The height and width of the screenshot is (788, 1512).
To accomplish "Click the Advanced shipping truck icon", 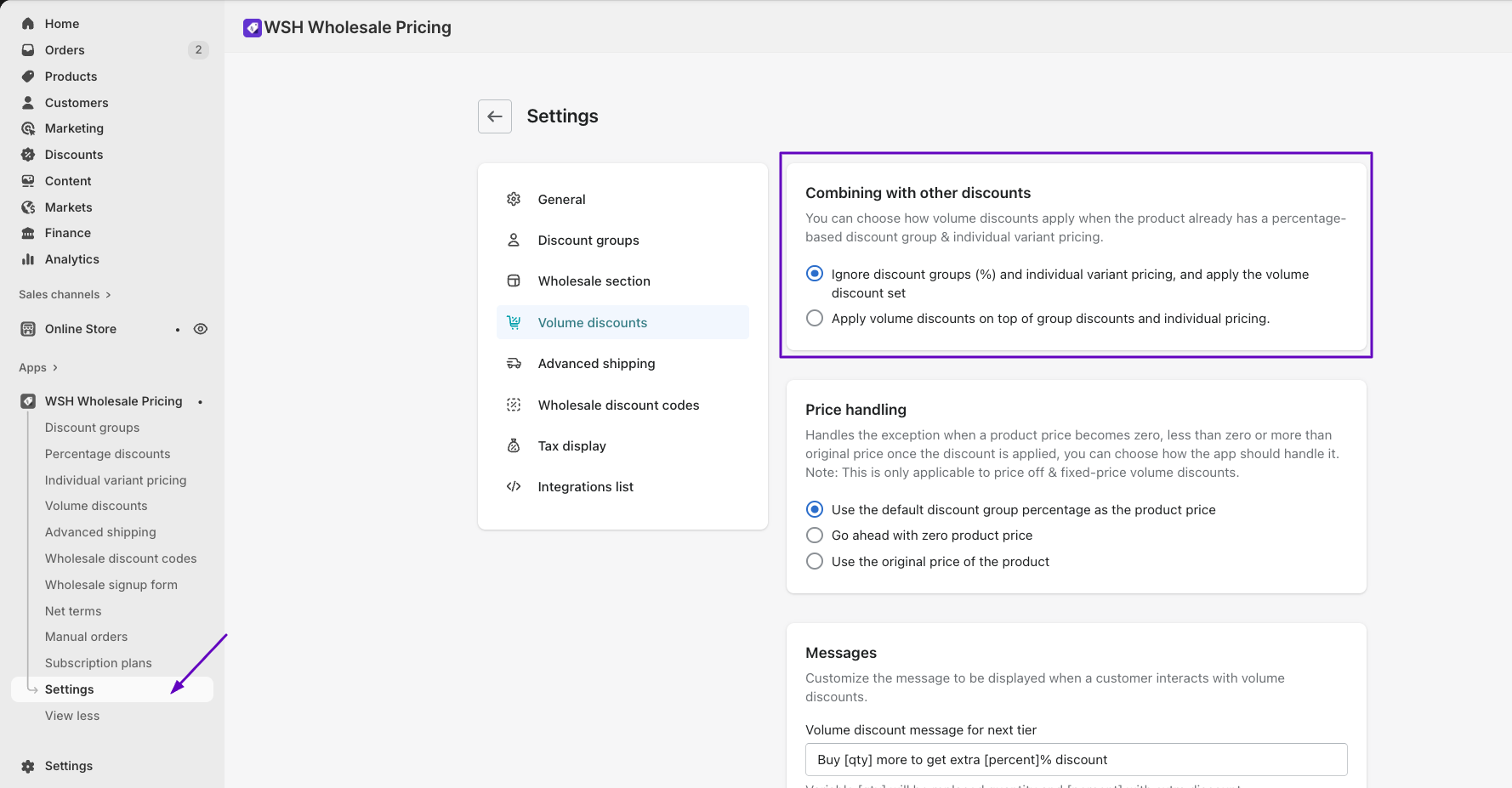I will [x=514, y=364].
